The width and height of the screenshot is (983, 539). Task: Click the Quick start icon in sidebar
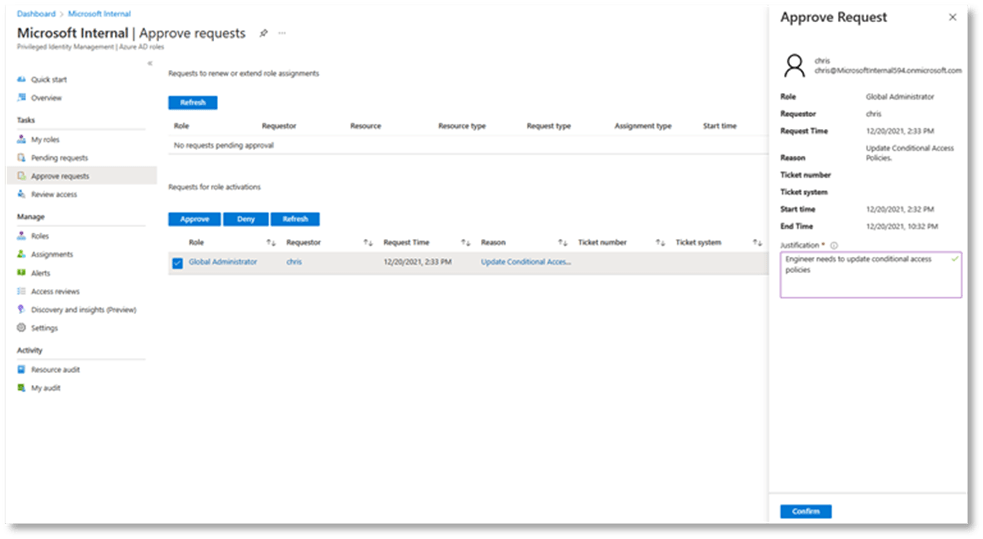[x=22, y=80]
